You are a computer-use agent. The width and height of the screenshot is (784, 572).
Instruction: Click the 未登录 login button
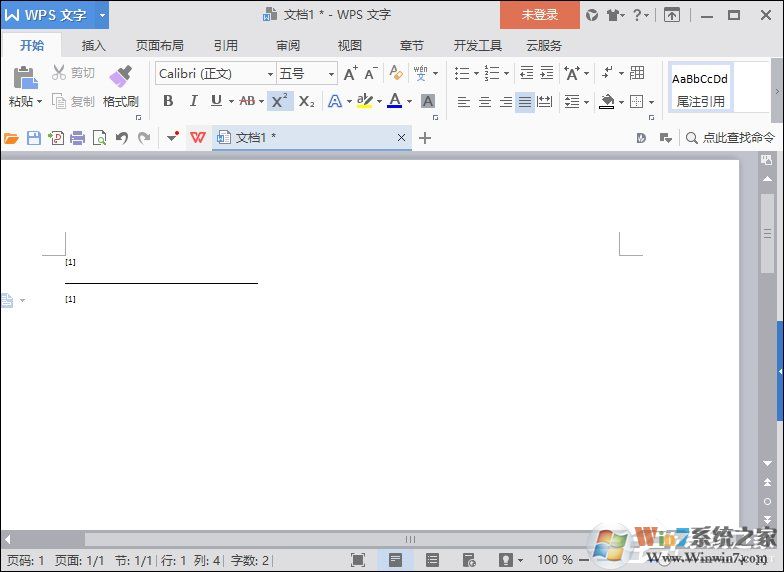[540, 15]
